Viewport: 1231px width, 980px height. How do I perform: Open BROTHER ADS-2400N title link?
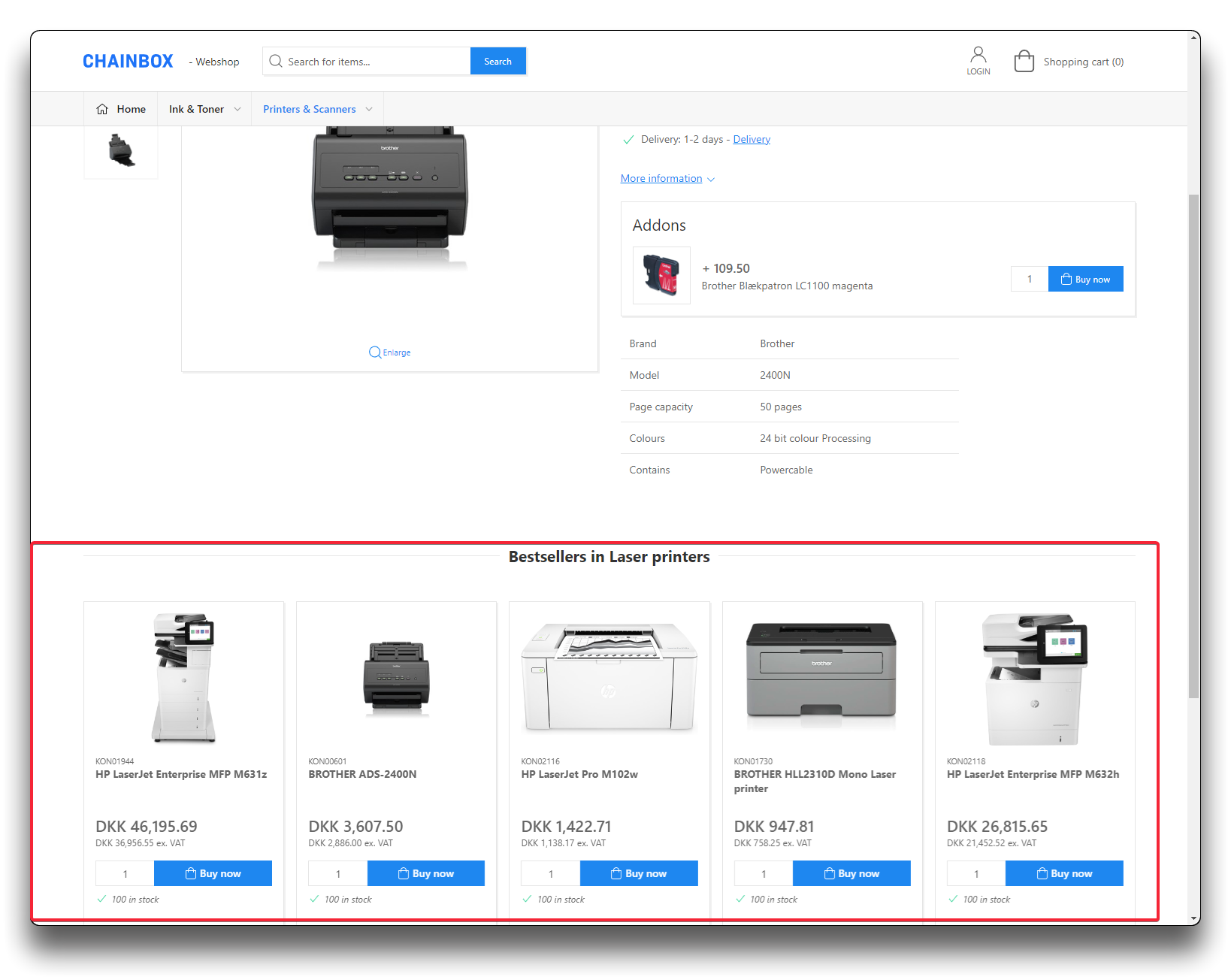pos(362,774)
